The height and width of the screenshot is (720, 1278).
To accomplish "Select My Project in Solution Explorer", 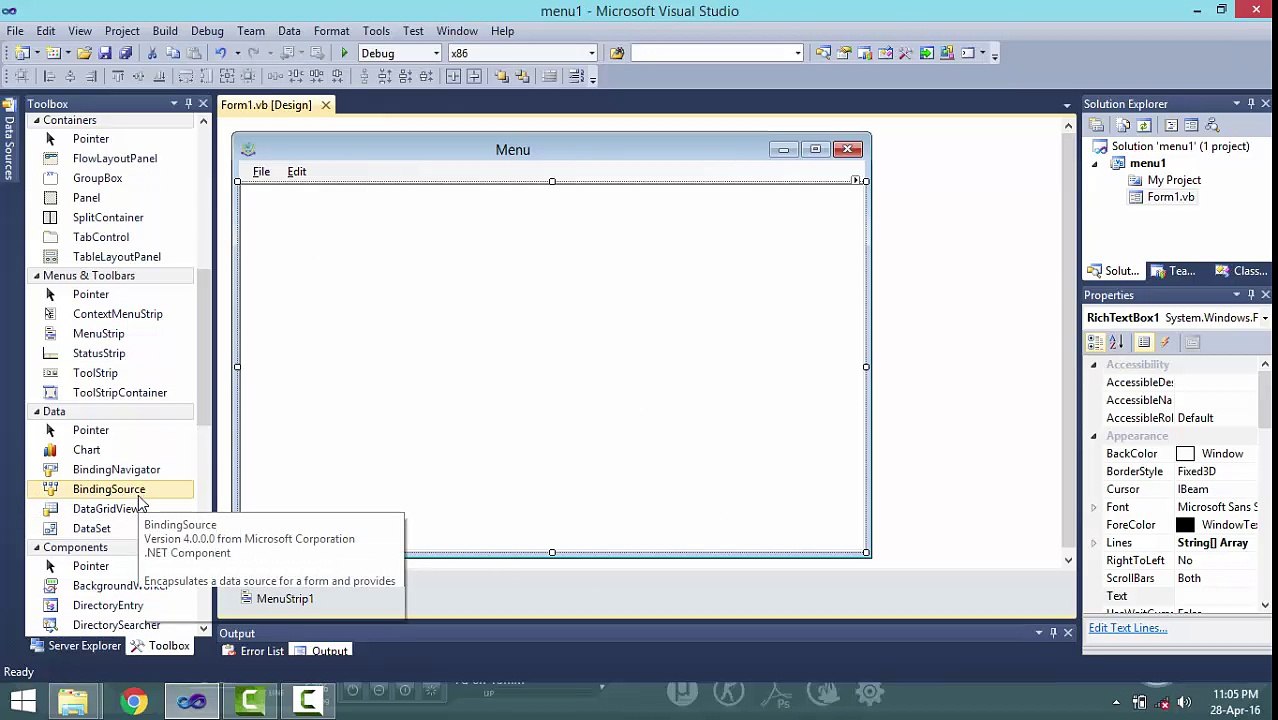I will (1173, 180).
